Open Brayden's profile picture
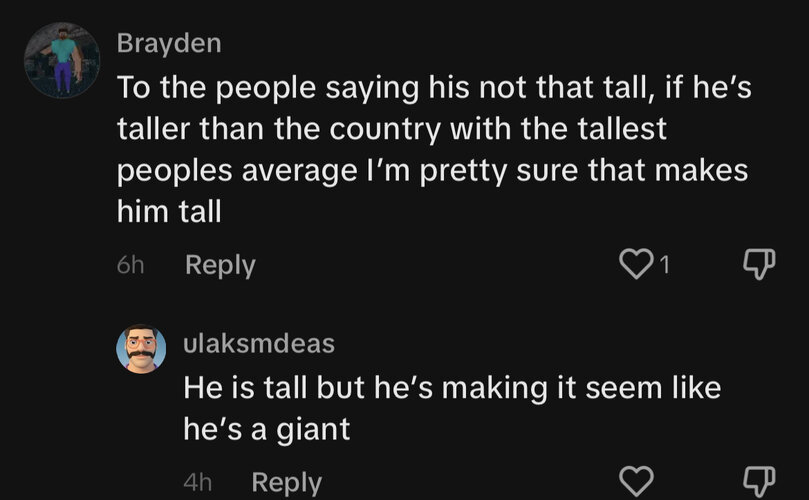The height and width of the screenshot is (500, 809). (x=62, y=60)
